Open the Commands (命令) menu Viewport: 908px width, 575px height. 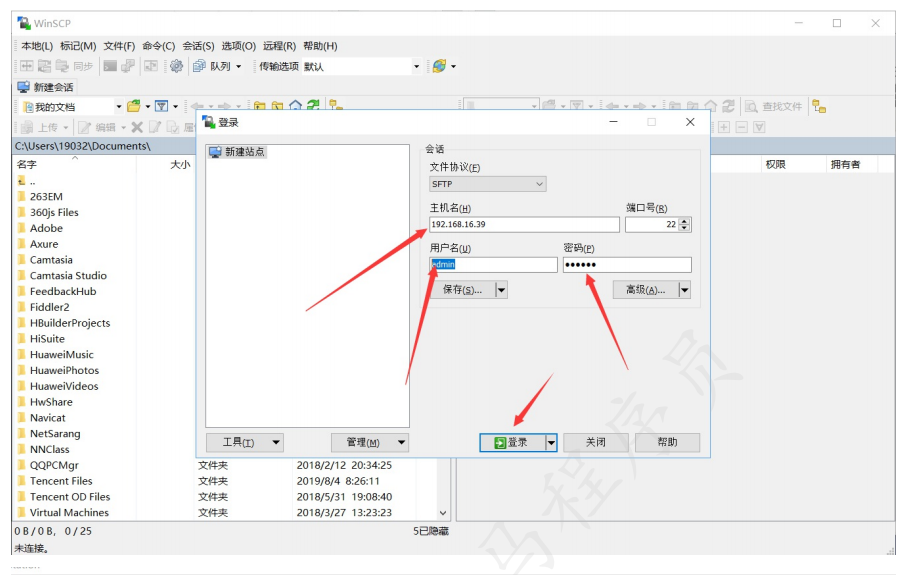click(x=159, y=46)
